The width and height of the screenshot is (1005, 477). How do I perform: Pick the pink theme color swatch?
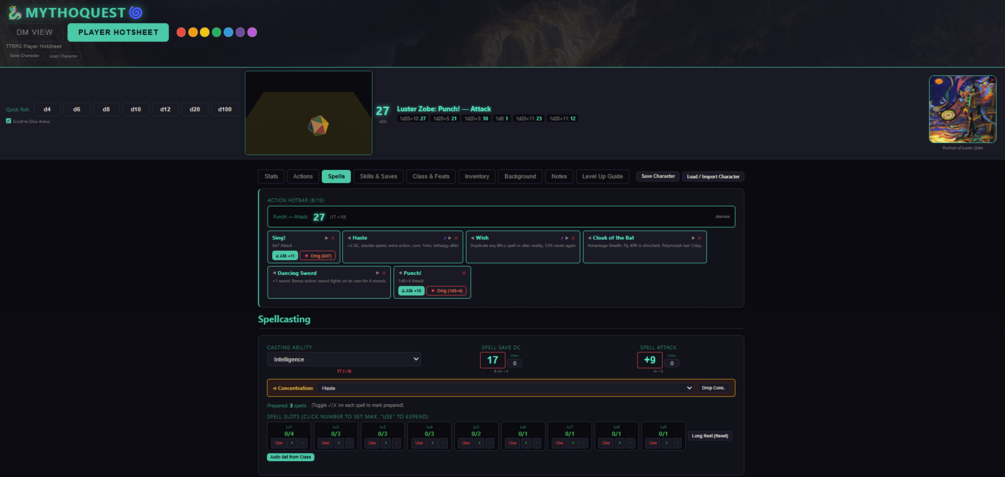click(x=252, y=32)
